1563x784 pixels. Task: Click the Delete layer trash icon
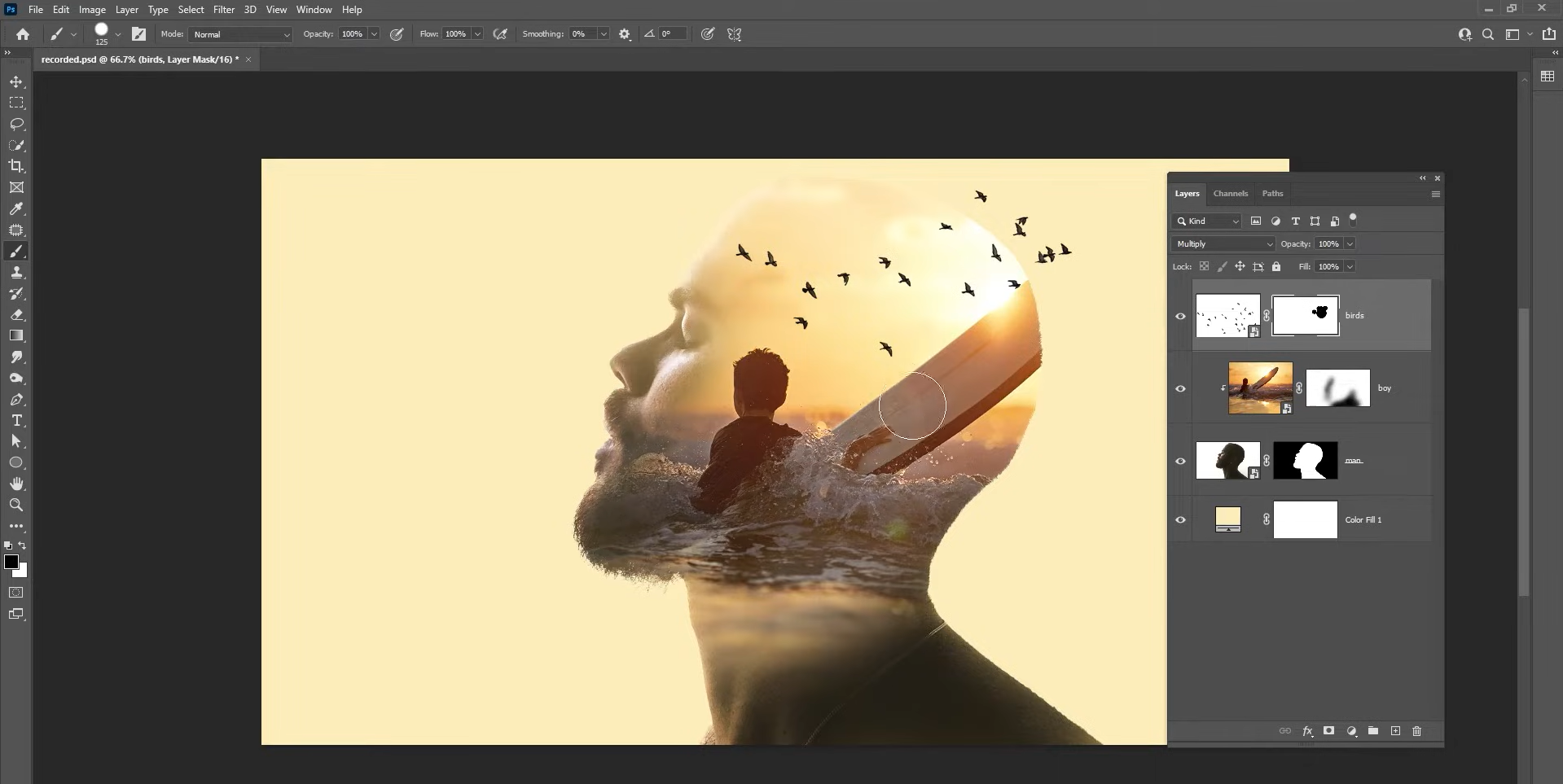point(1417,731)
